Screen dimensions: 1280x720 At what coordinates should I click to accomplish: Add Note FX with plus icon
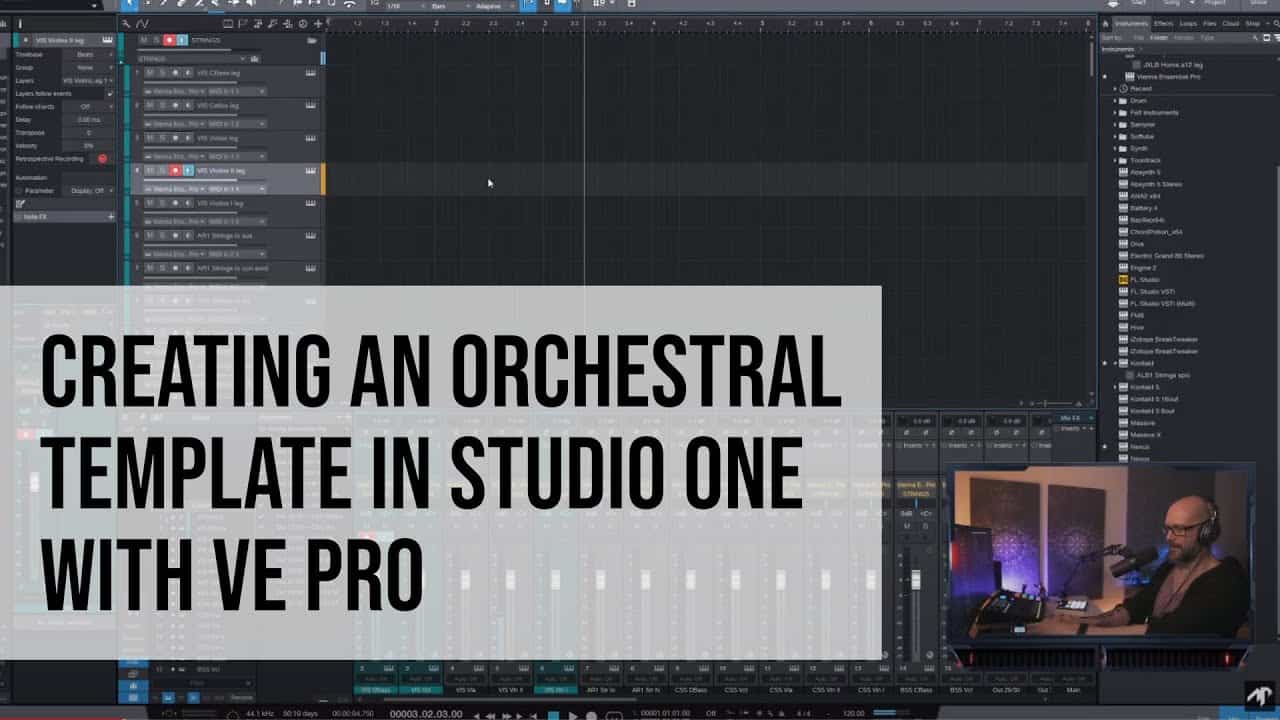click(x=110, y=216)
